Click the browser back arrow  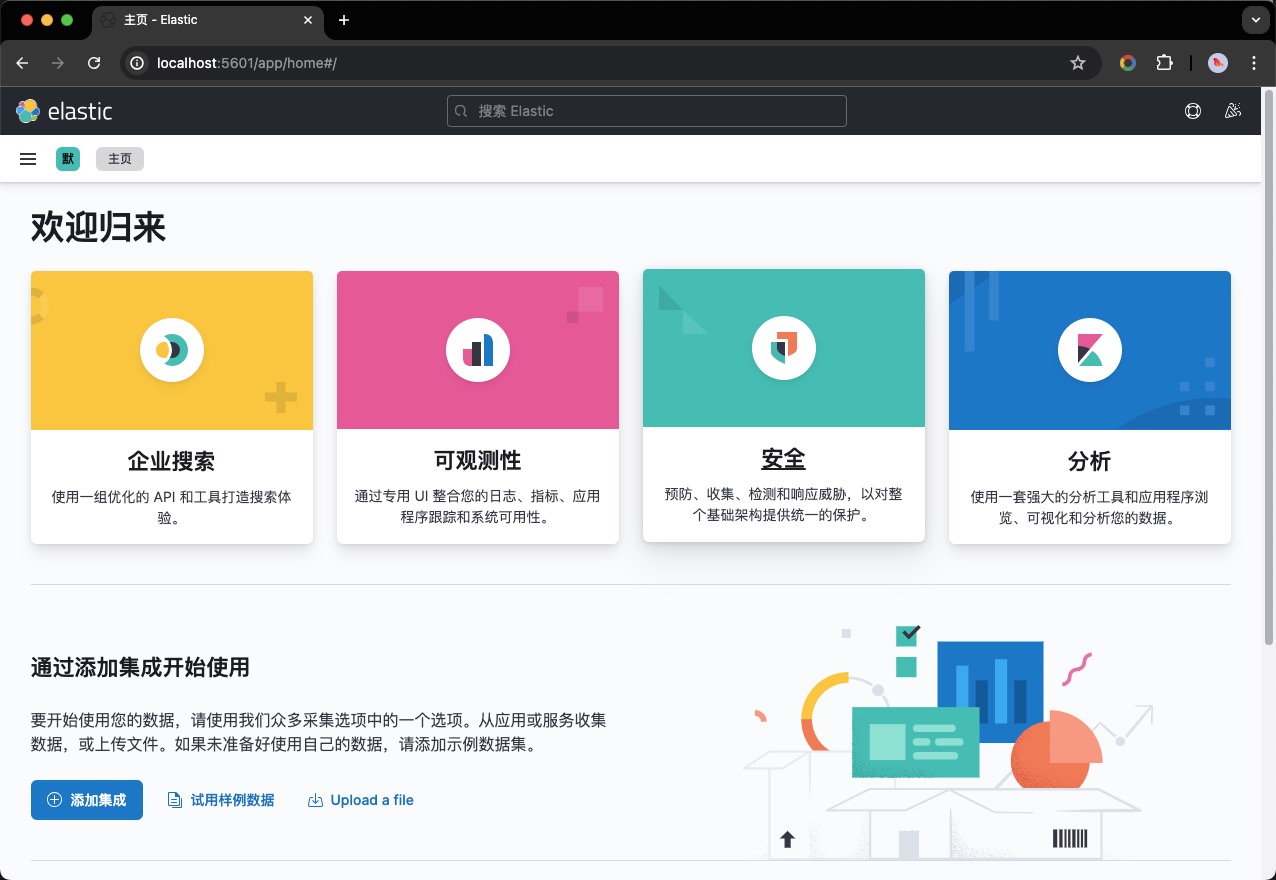tap(22, 62)
